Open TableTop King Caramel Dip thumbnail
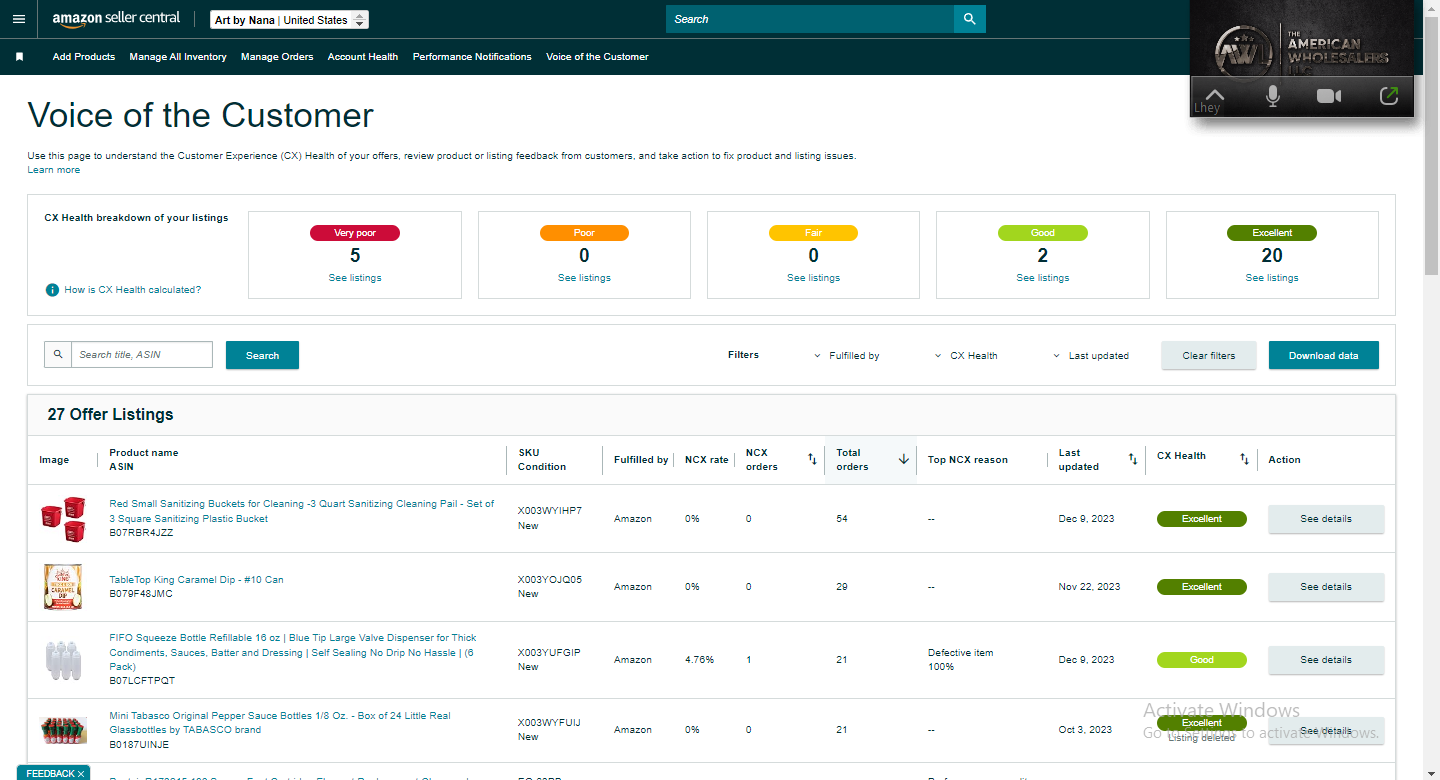Screen dimensions: 1440x780 click(62, 587)
